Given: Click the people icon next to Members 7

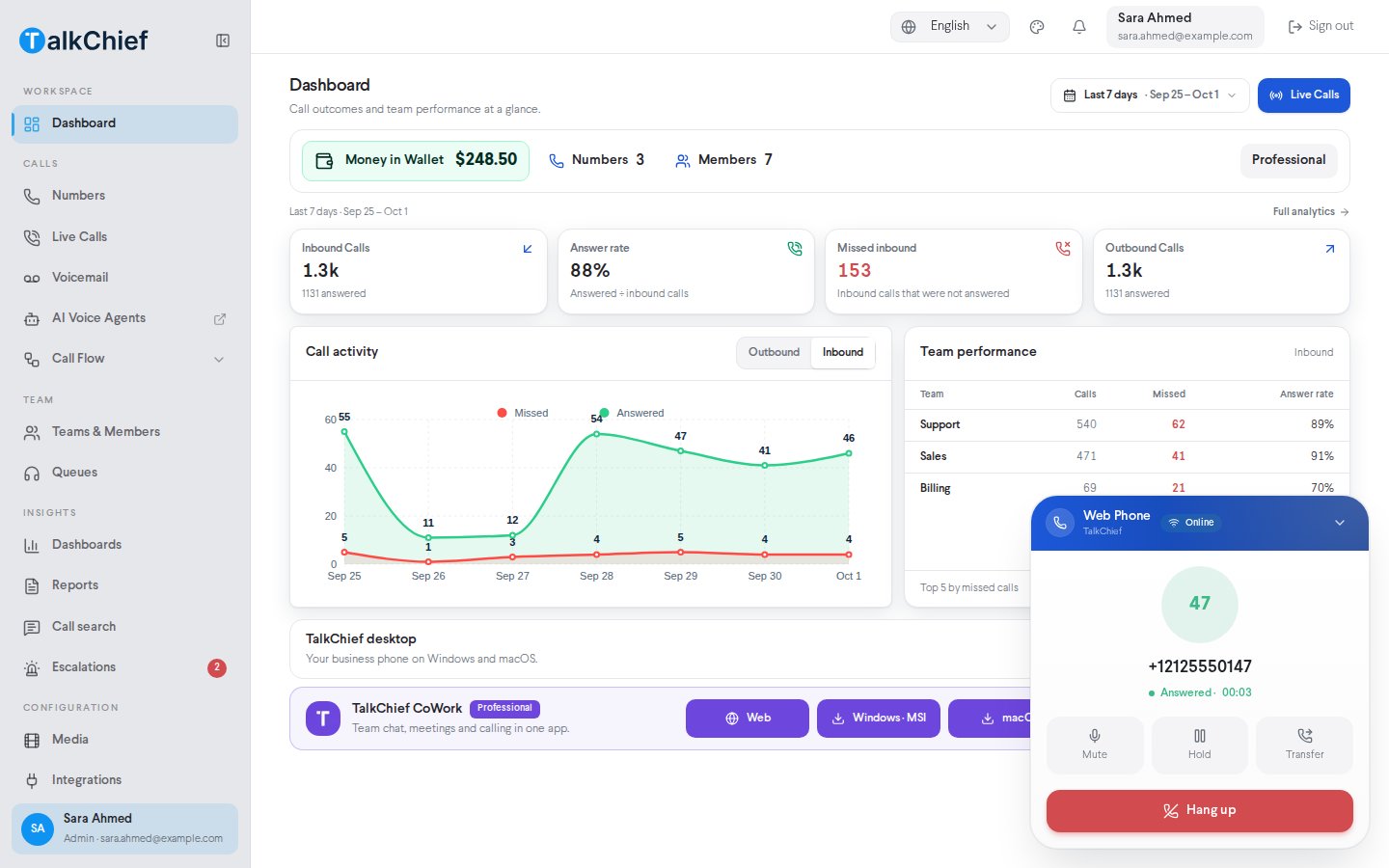Looking at the screenshot, I should pos(683,161).
